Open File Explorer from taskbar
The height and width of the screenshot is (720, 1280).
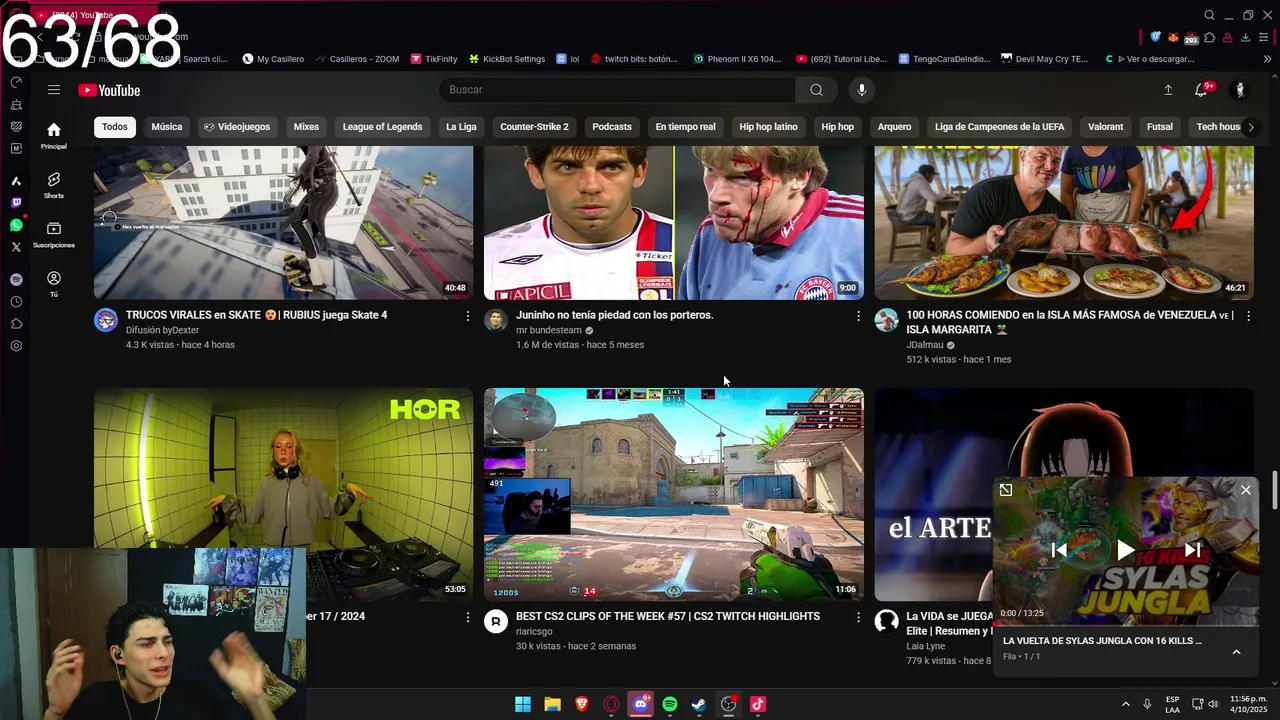[552, 704]
